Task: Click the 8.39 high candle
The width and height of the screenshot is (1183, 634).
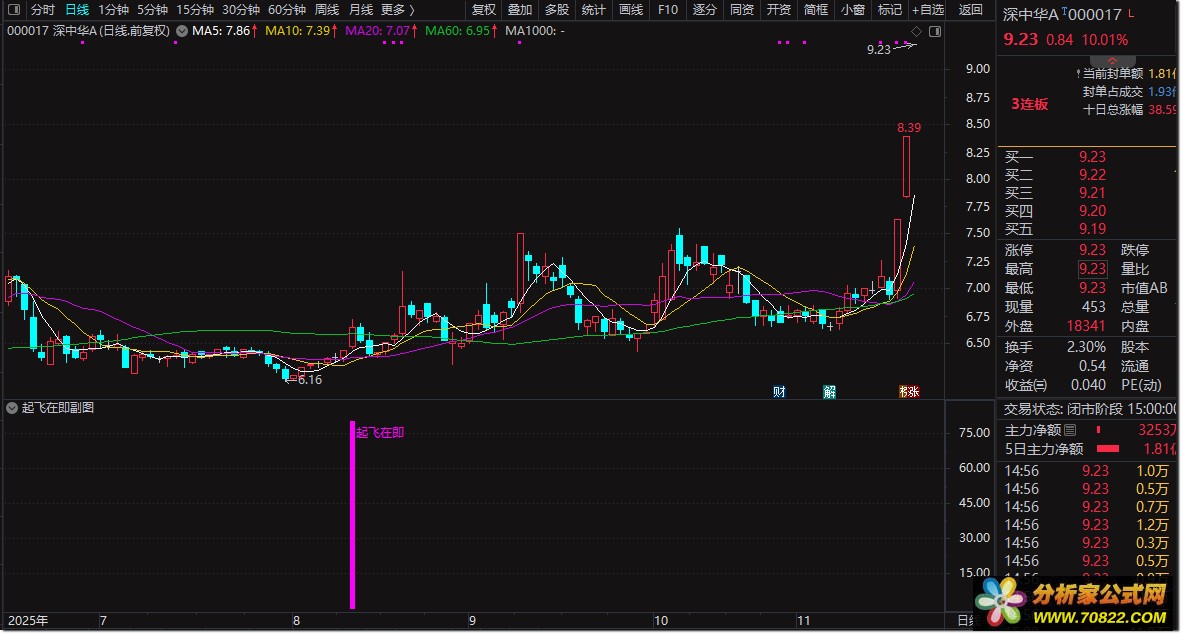Action: coord(906,167)
